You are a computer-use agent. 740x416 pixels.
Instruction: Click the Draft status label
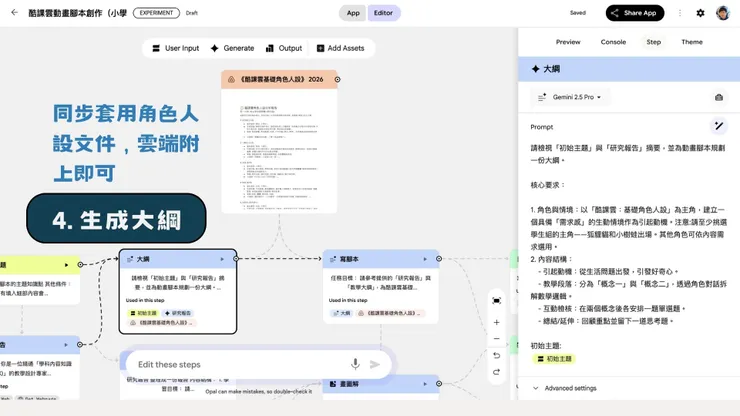[x=192, y=13]
